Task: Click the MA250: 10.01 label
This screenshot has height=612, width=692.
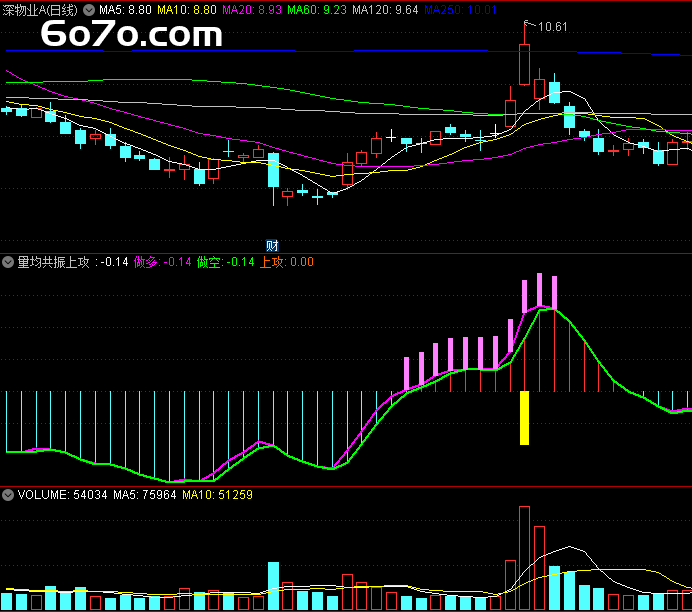Action: tap(460, 10)
